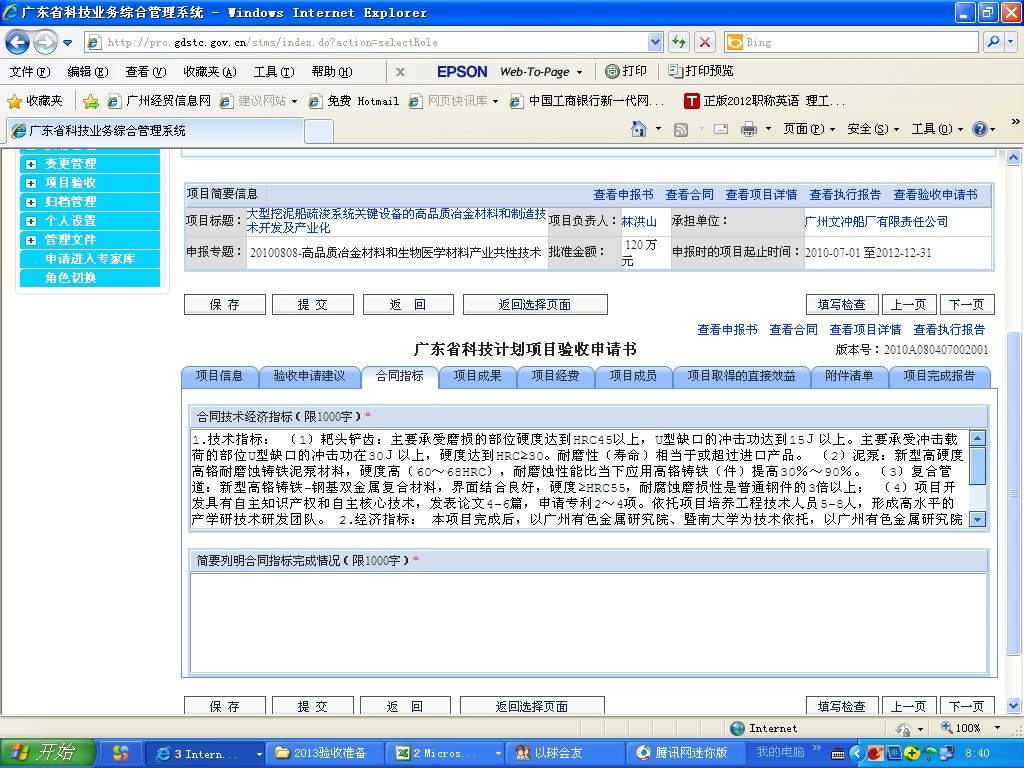Expand the 归档管理 sidebar node

(31, 202)
